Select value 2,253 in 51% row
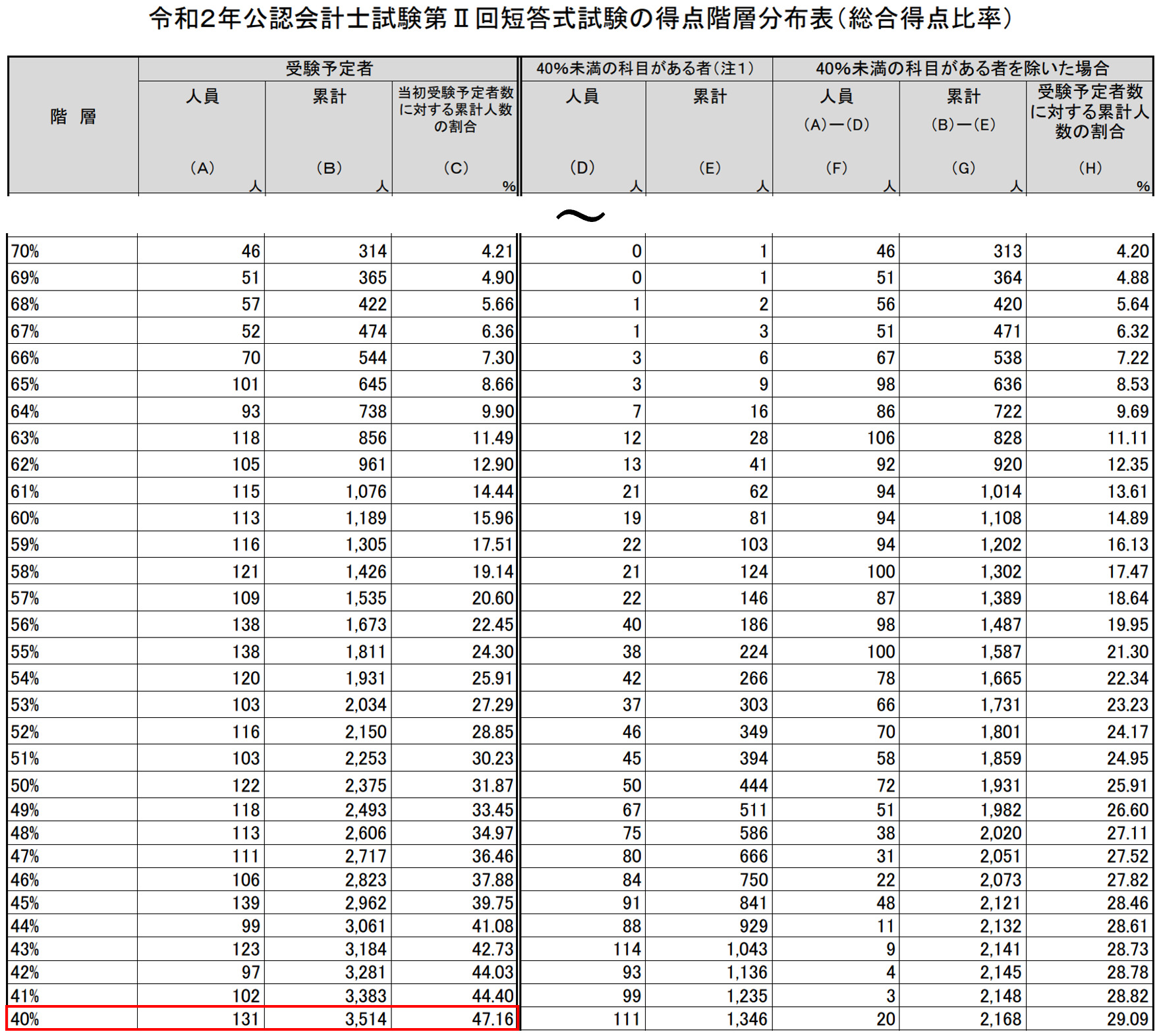The height and width of the screenshot is (1036, 1159). [x=366, y=759]
